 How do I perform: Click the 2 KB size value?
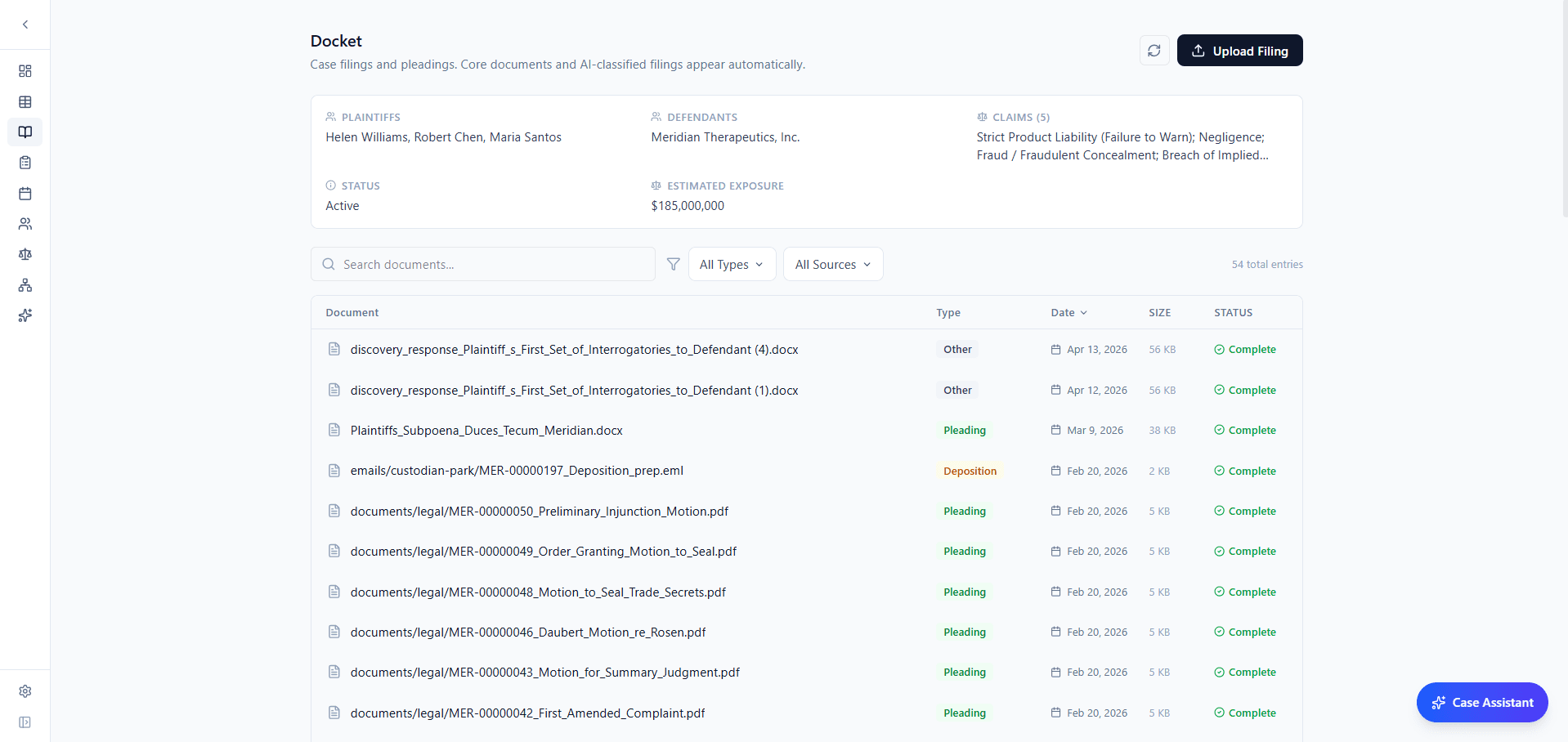click(1159, 472)
